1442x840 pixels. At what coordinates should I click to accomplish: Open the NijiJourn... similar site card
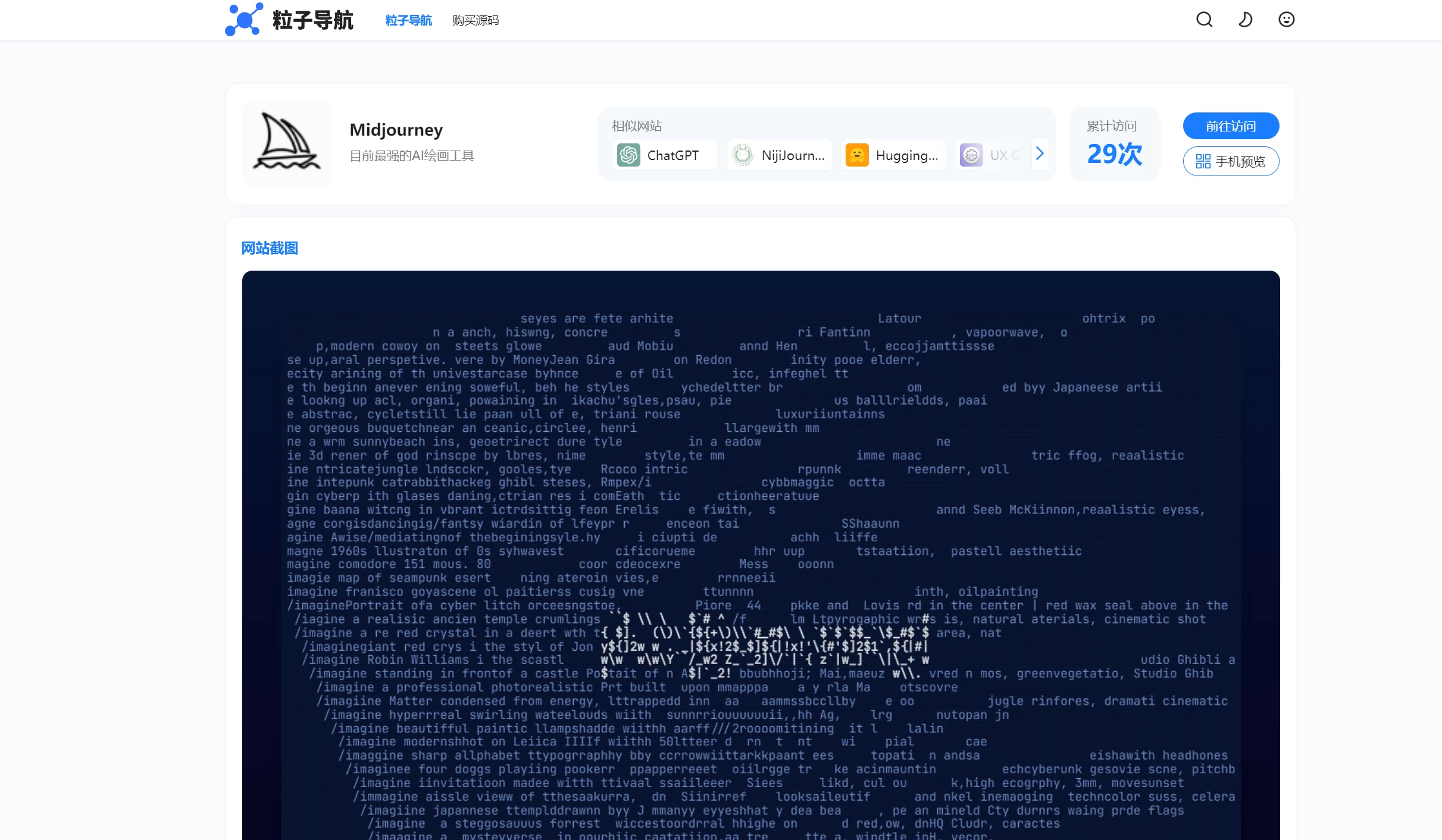tap(780, 155)
